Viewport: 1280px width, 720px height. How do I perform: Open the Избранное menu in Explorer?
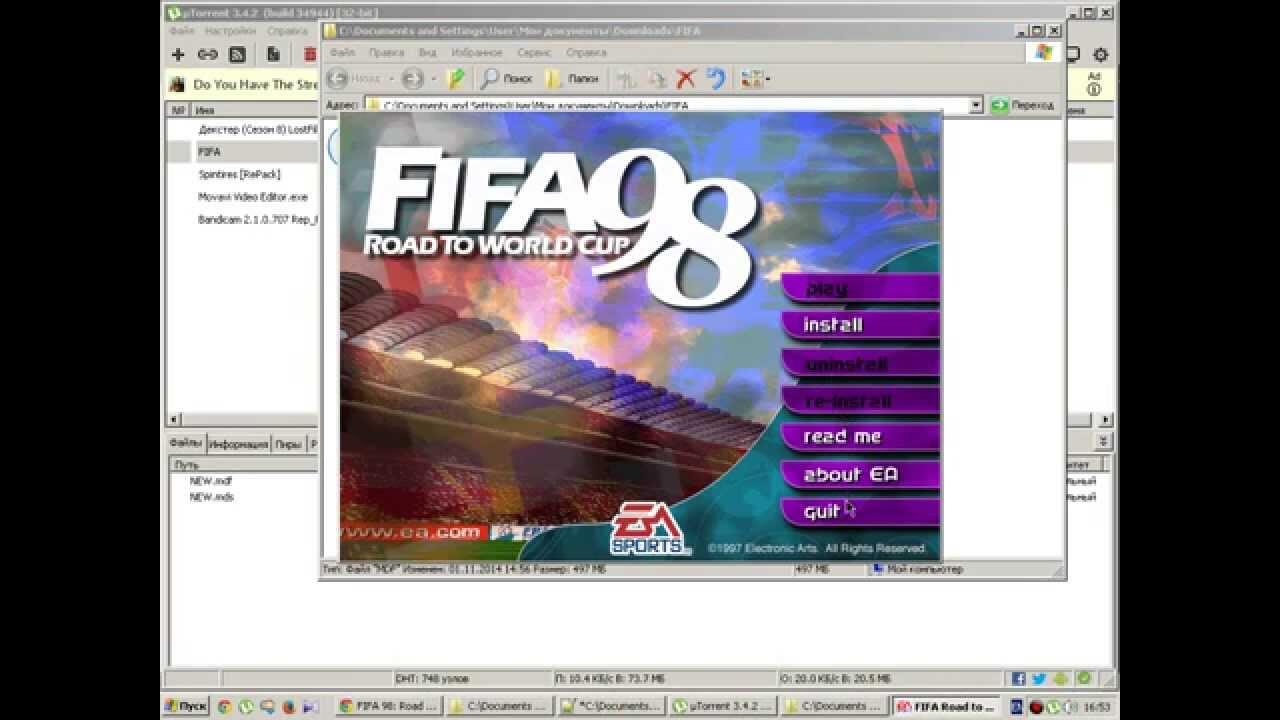(x=477, y=52)
